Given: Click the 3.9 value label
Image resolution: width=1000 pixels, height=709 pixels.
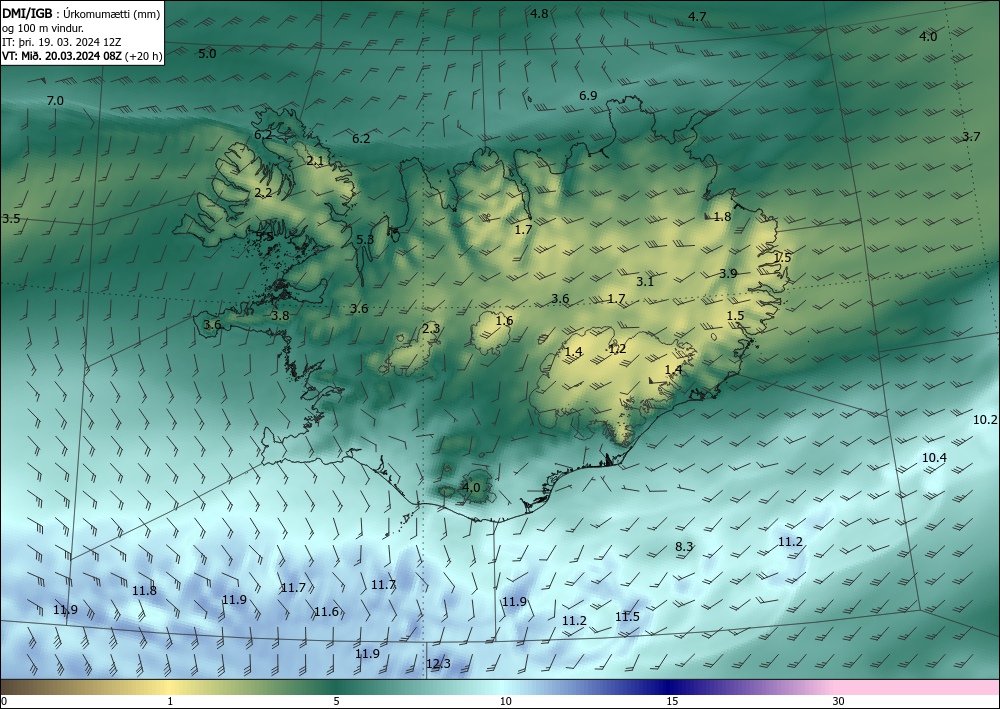Looking at the screenshot, I should [x=728, y=274].
